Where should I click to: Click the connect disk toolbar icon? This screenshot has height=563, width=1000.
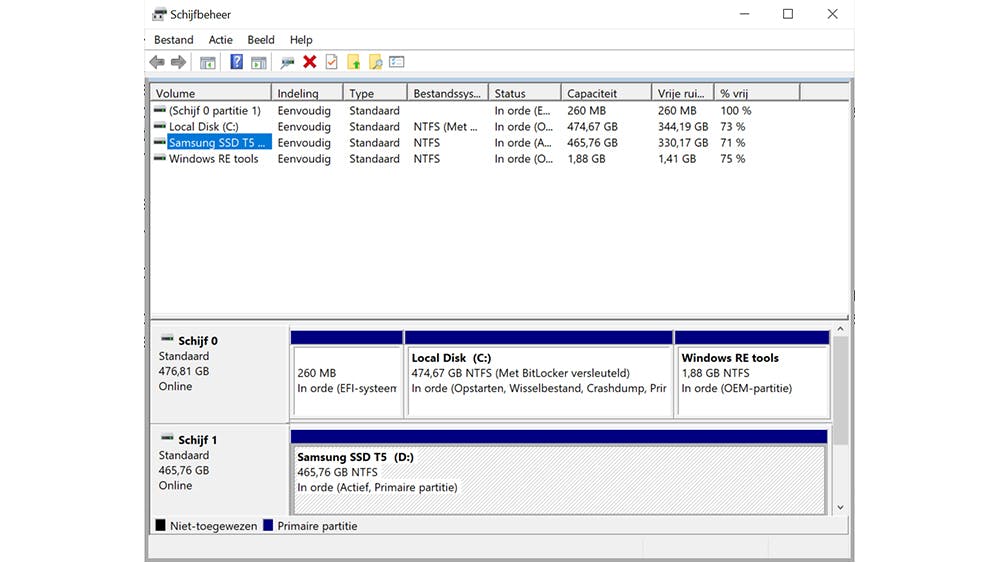pos(288,62)
